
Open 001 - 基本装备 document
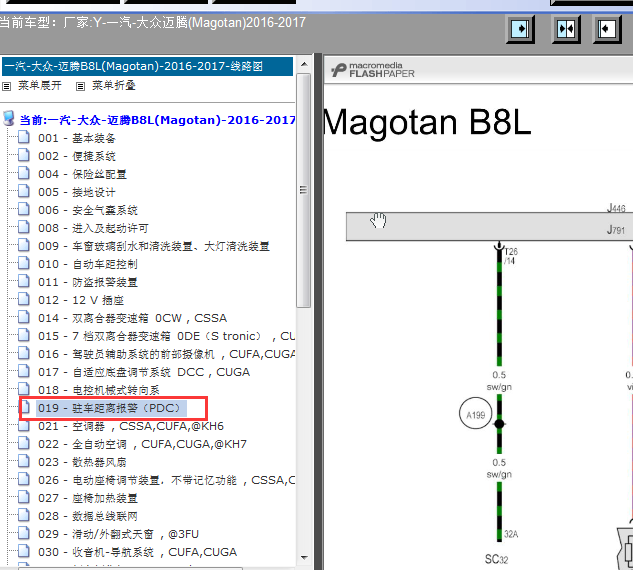click(x=77, y=138)
